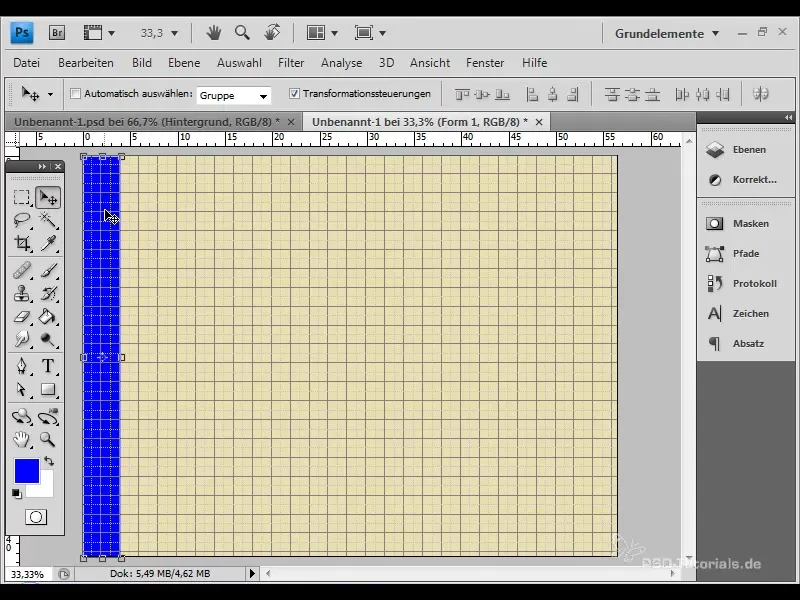Collapse the toolbox to single column

click(42, 166)
